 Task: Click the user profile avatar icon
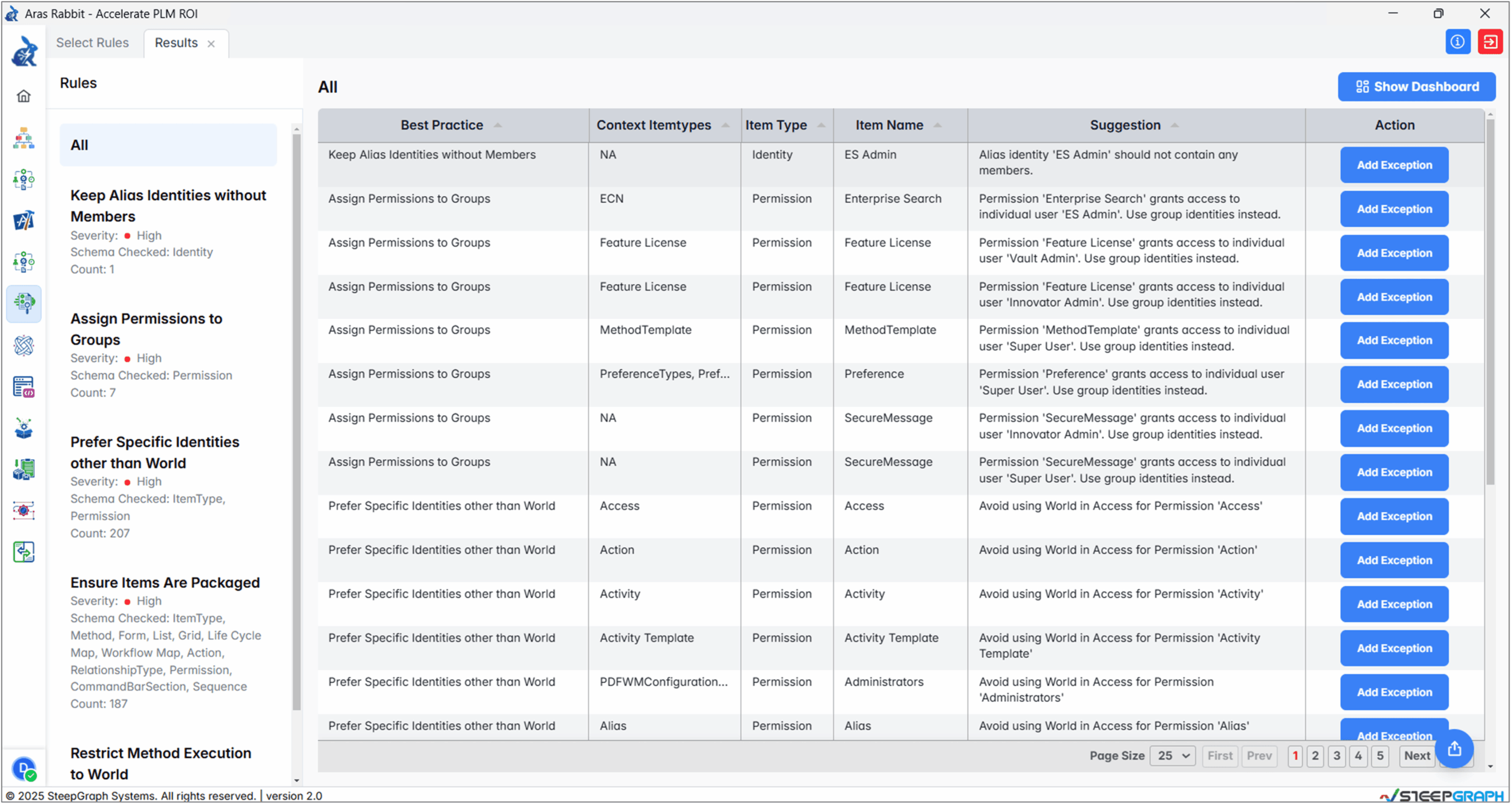24,769
